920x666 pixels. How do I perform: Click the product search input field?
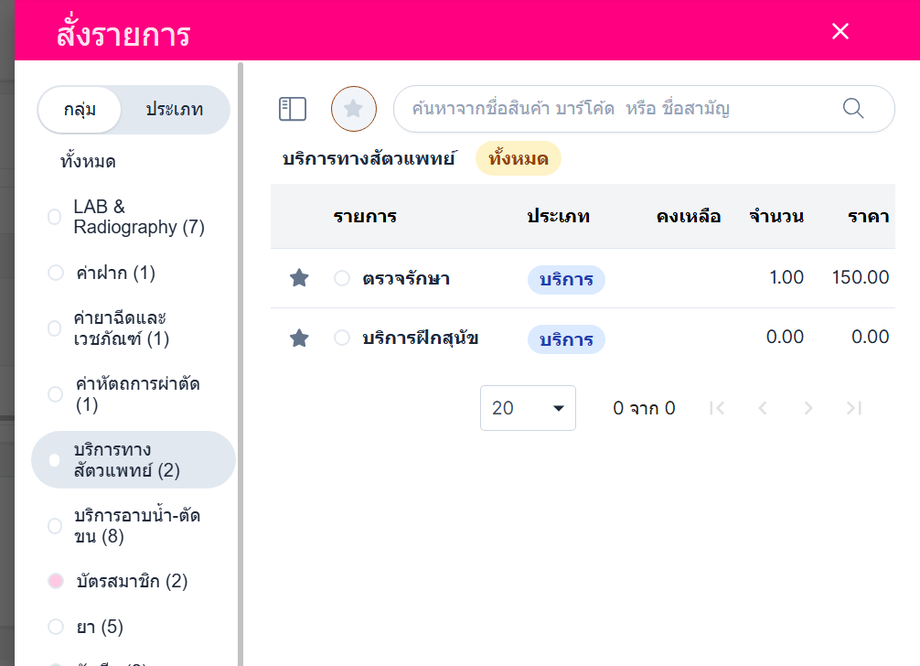coord(644,109)
